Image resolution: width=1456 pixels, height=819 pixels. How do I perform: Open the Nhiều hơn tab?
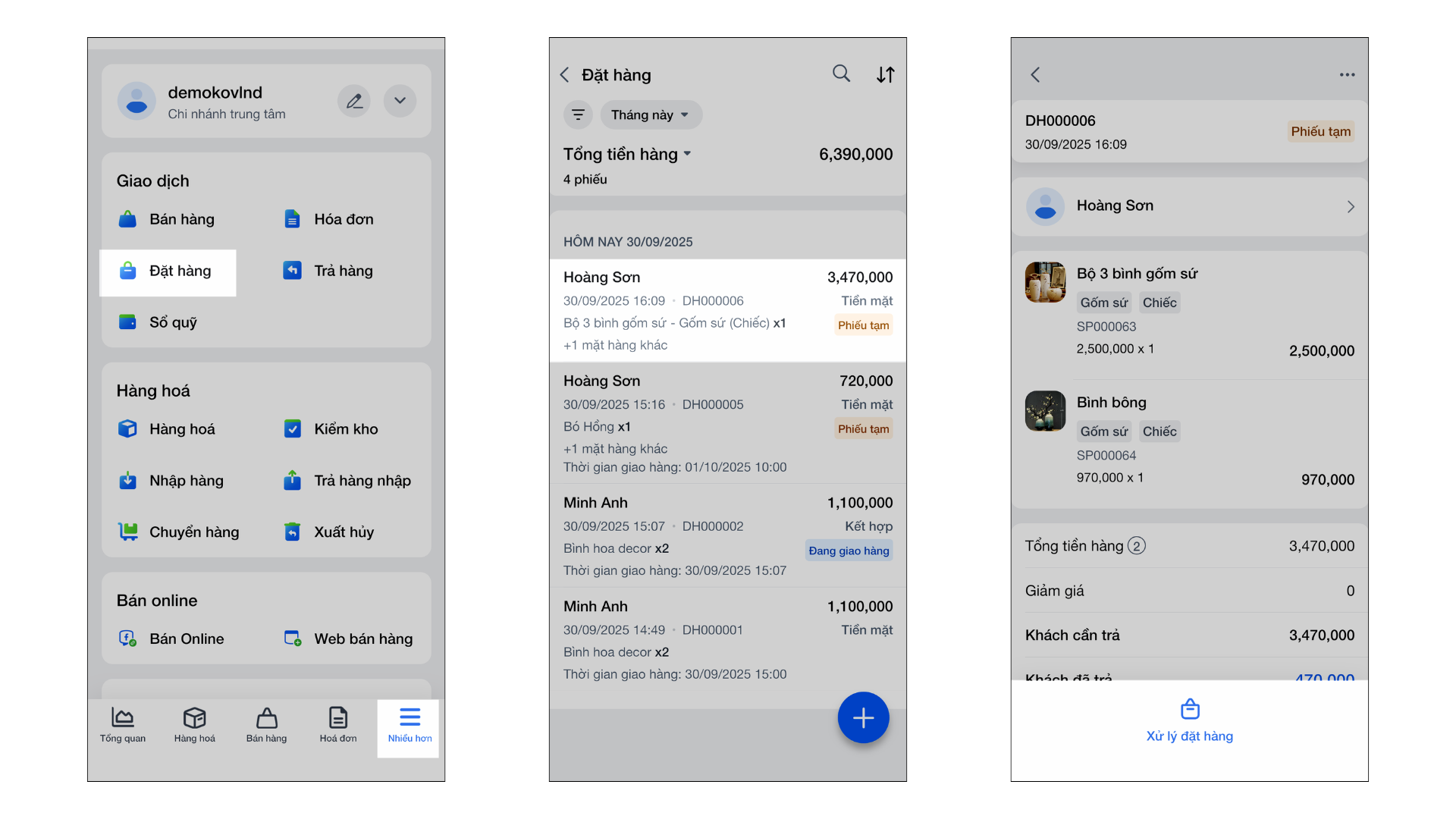pos(409,725)
